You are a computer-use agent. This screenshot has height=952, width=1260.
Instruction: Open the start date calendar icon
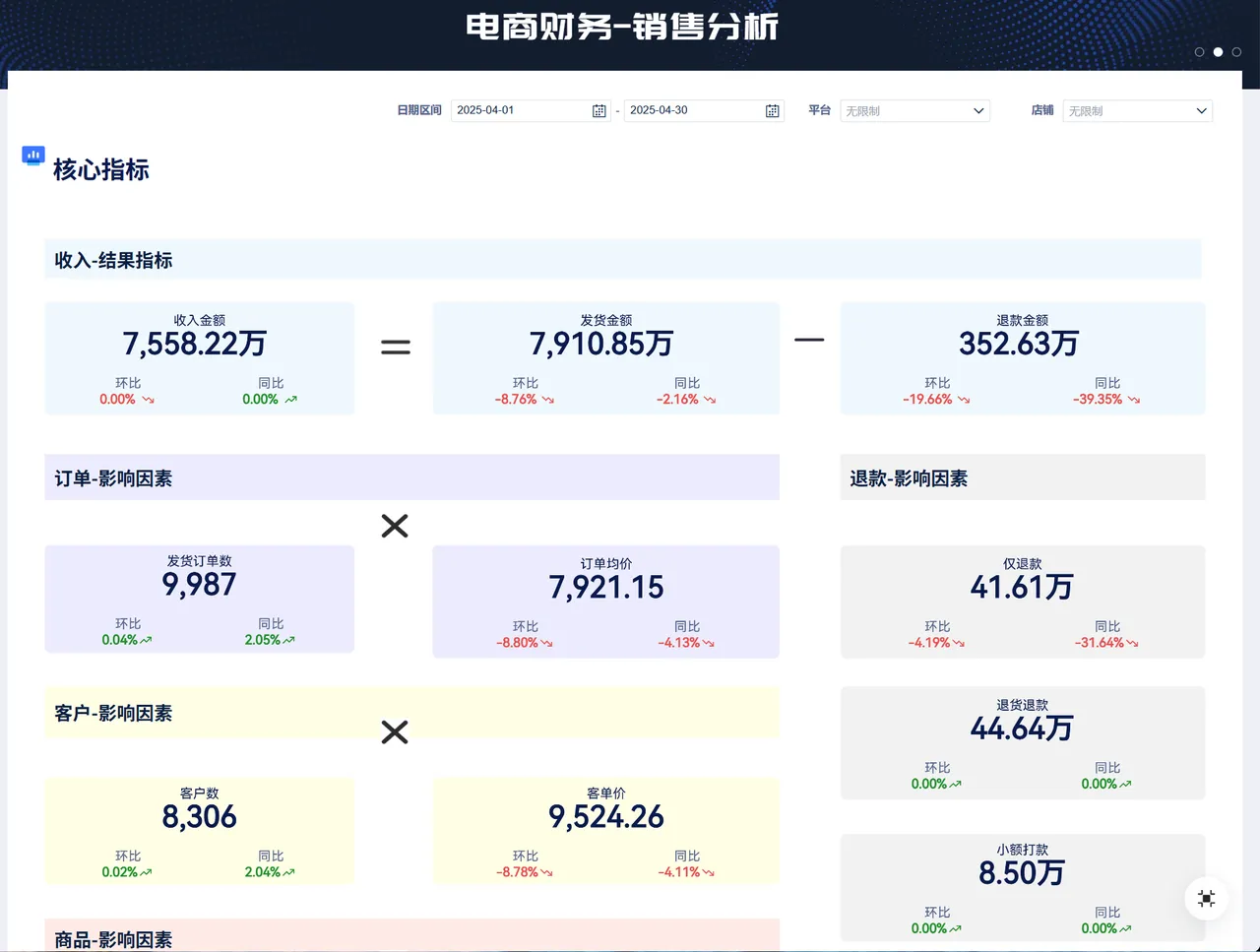[598, 111]
